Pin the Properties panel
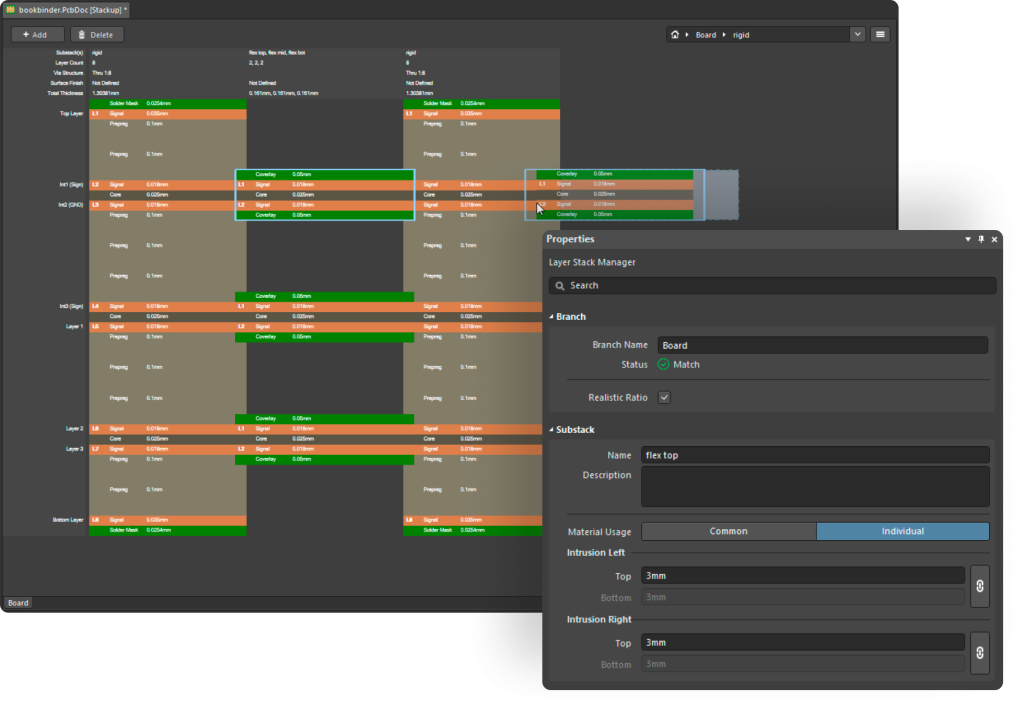This screenshot has width=1024, height=711. pyautogui.click(x=981, y=240)
